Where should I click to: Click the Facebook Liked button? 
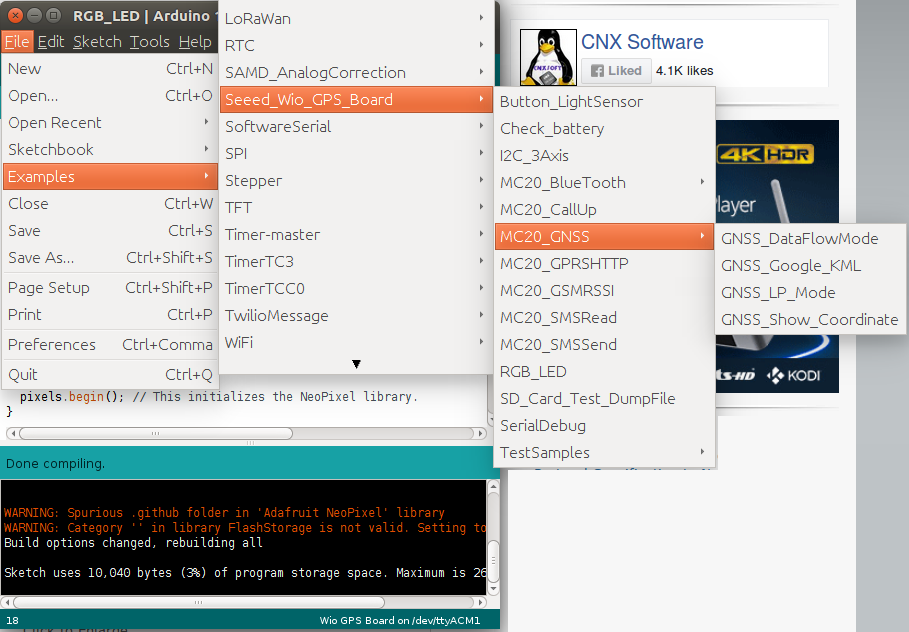point(616,71)
